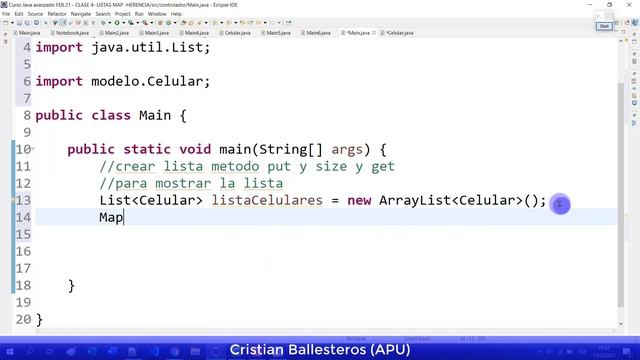Click 'public class Main' declaration text
Image resolution: width=640 pixels, height=360 pixels.
[x=103, y=115]
